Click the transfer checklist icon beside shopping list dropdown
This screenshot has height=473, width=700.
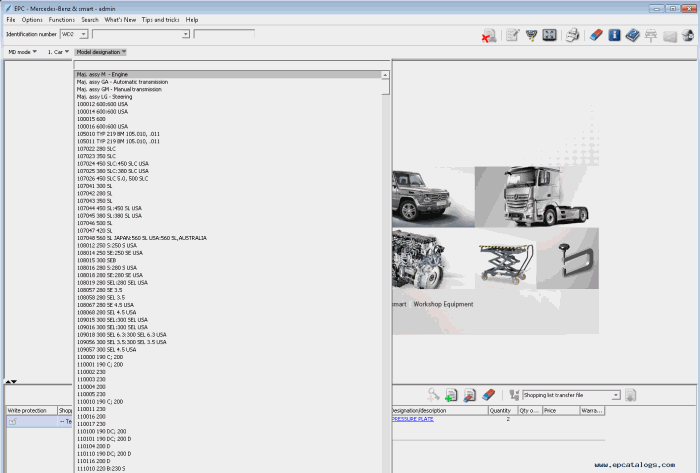(x=514, y=395)
